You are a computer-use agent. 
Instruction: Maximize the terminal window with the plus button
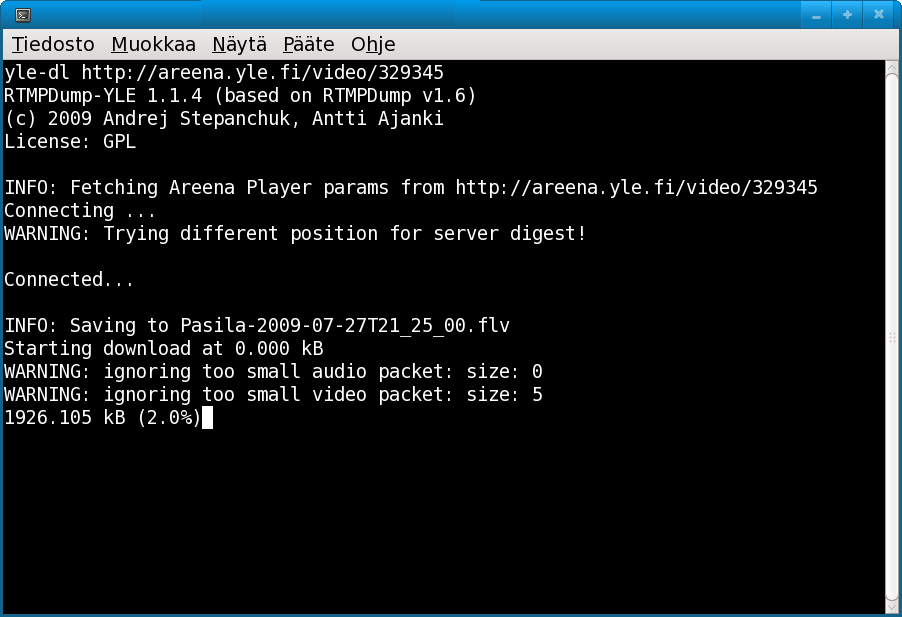pyautogui.click(x=847, y=15)
